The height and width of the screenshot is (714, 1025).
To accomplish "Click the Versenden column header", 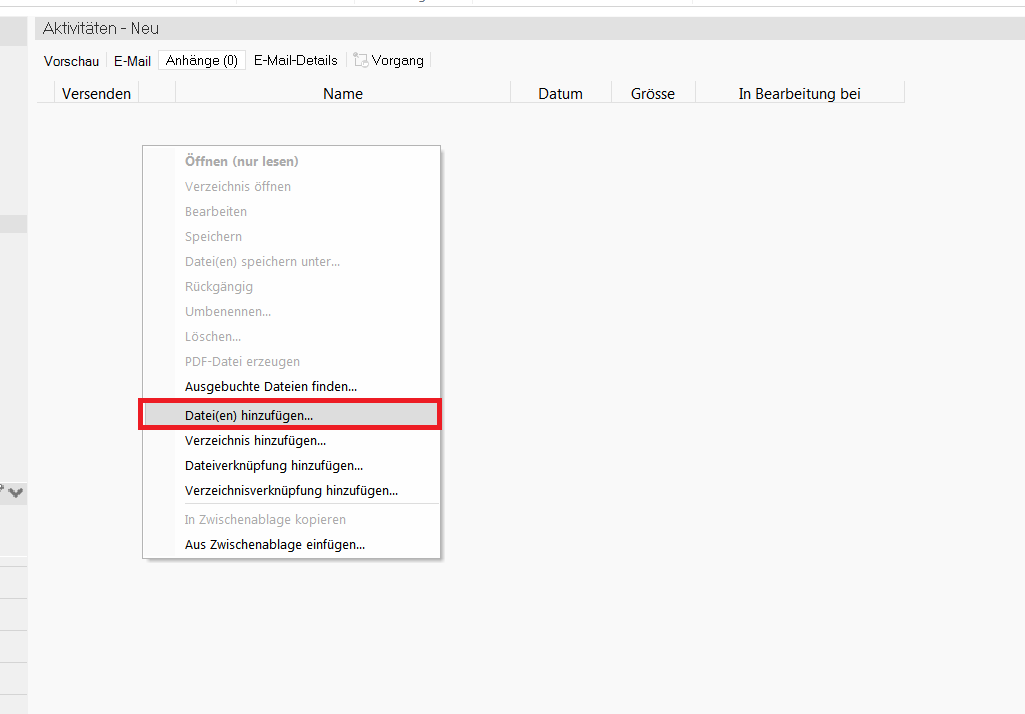I will coord(96,94).
